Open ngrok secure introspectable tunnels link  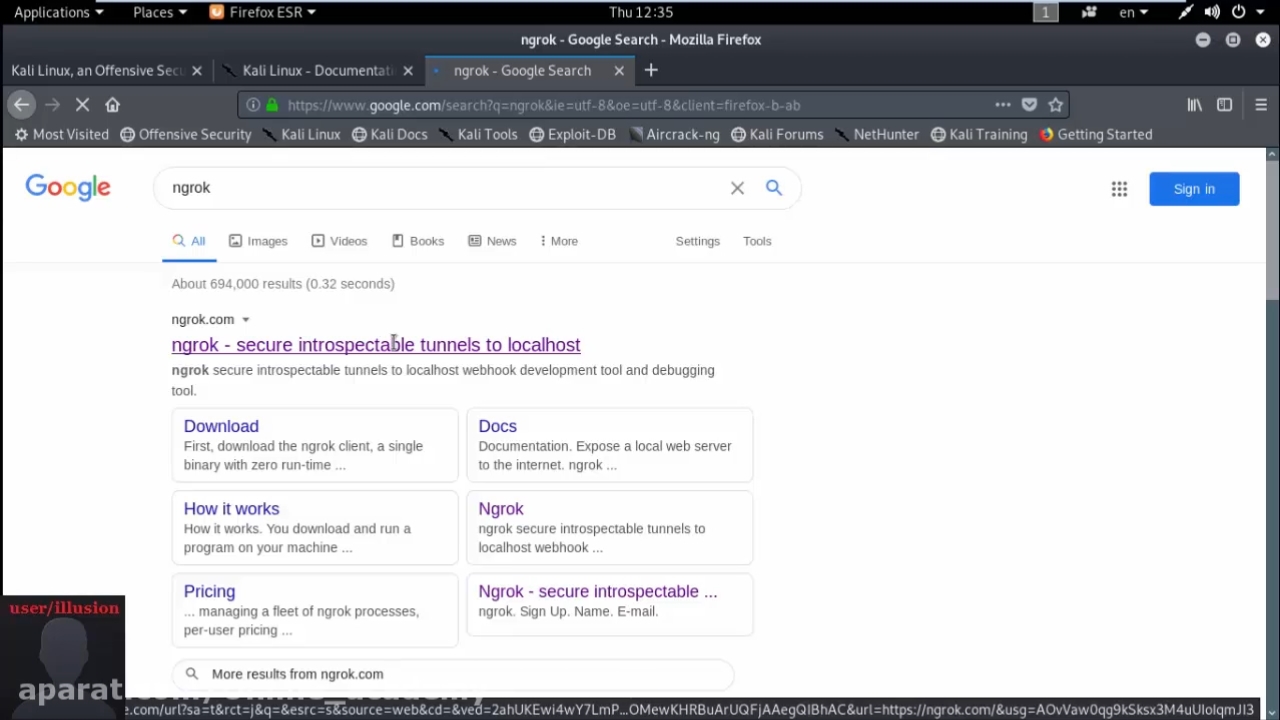coord(375,345)
